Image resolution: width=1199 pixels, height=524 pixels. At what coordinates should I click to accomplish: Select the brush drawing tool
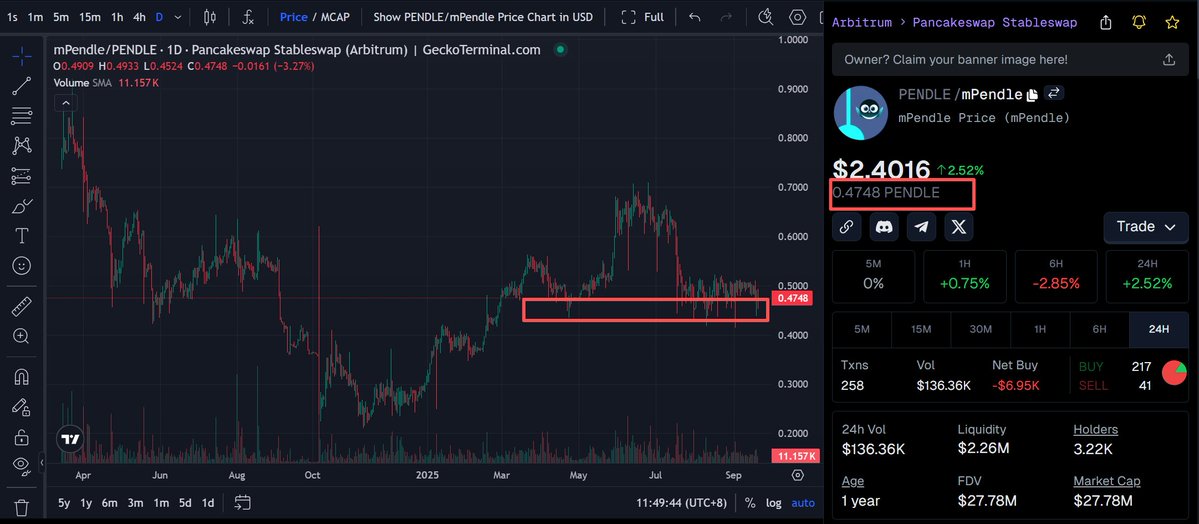point(21,206)
